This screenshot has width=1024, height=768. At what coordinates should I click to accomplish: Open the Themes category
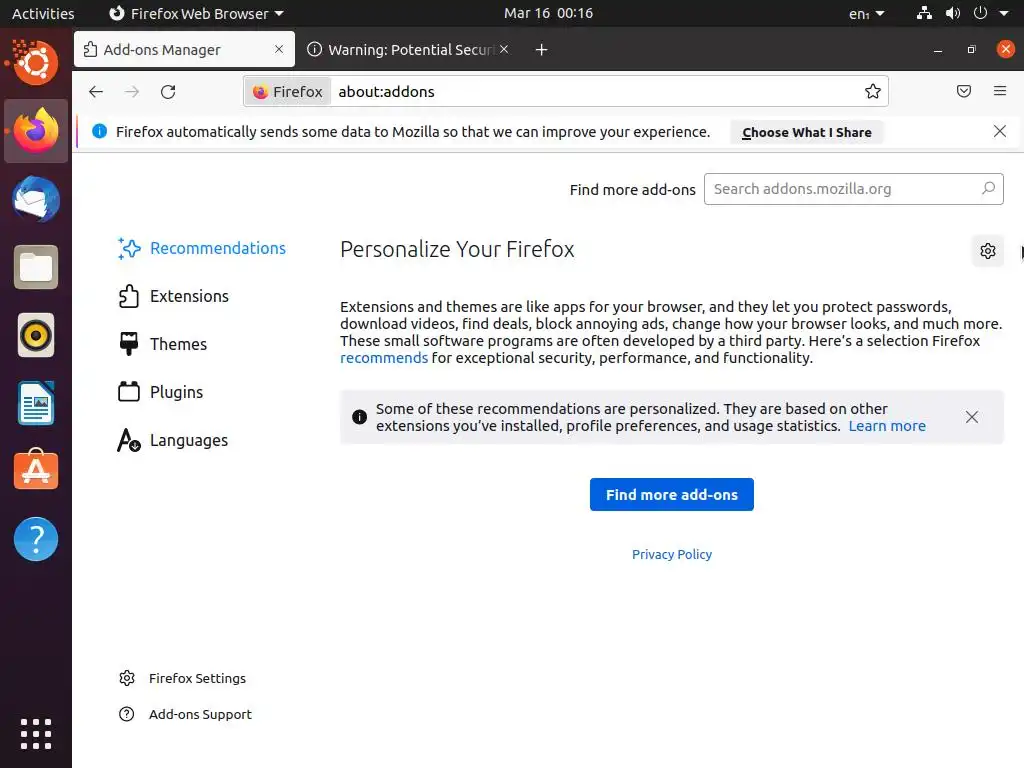coord(163,344)
